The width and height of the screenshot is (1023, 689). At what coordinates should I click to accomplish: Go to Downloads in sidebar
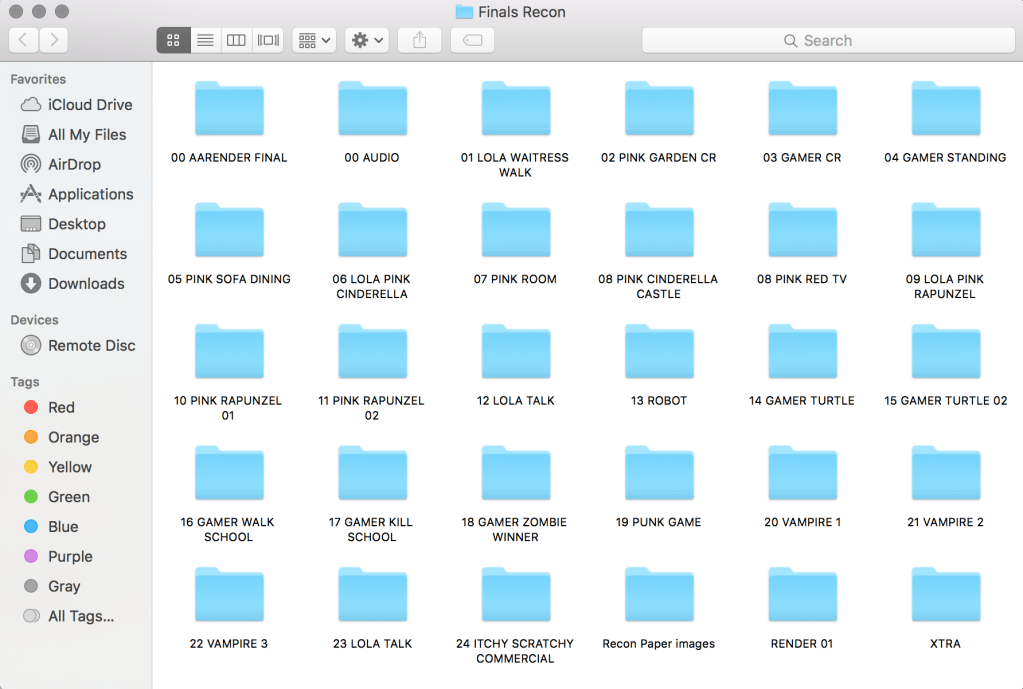86,284
